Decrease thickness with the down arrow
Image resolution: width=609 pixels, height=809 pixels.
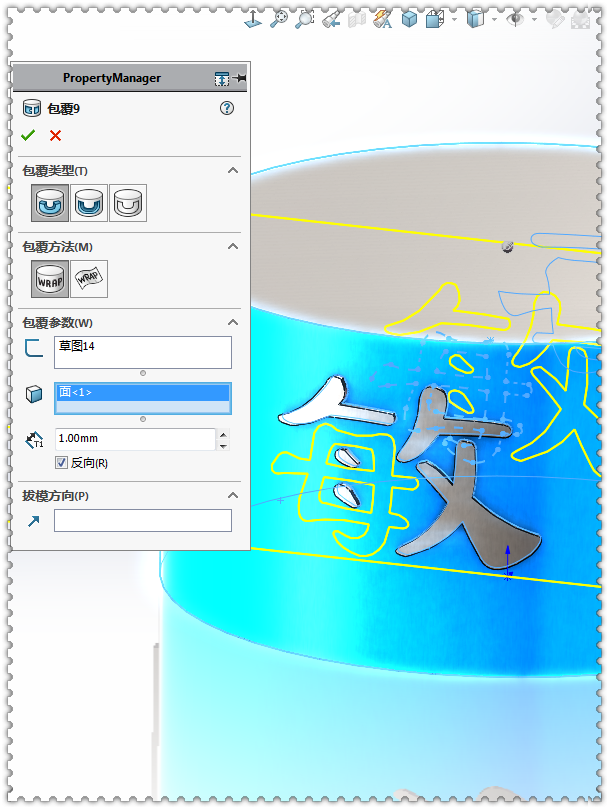tap(223, 445)
